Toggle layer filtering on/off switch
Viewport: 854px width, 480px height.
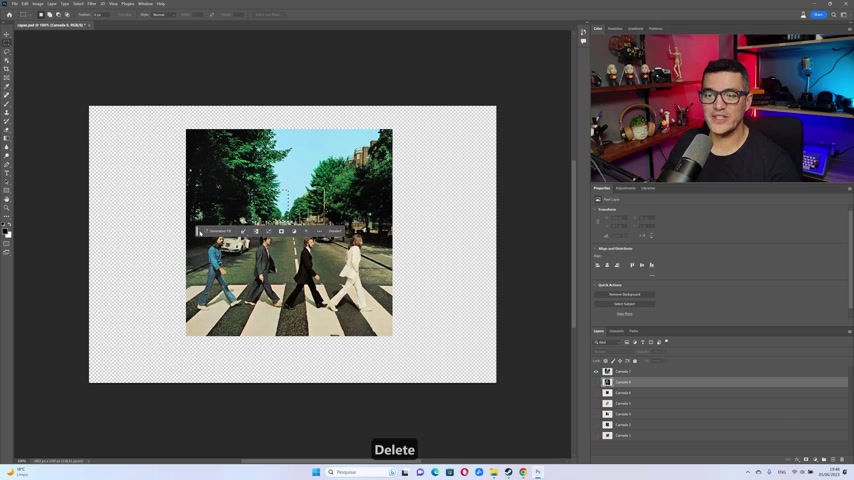667,342
